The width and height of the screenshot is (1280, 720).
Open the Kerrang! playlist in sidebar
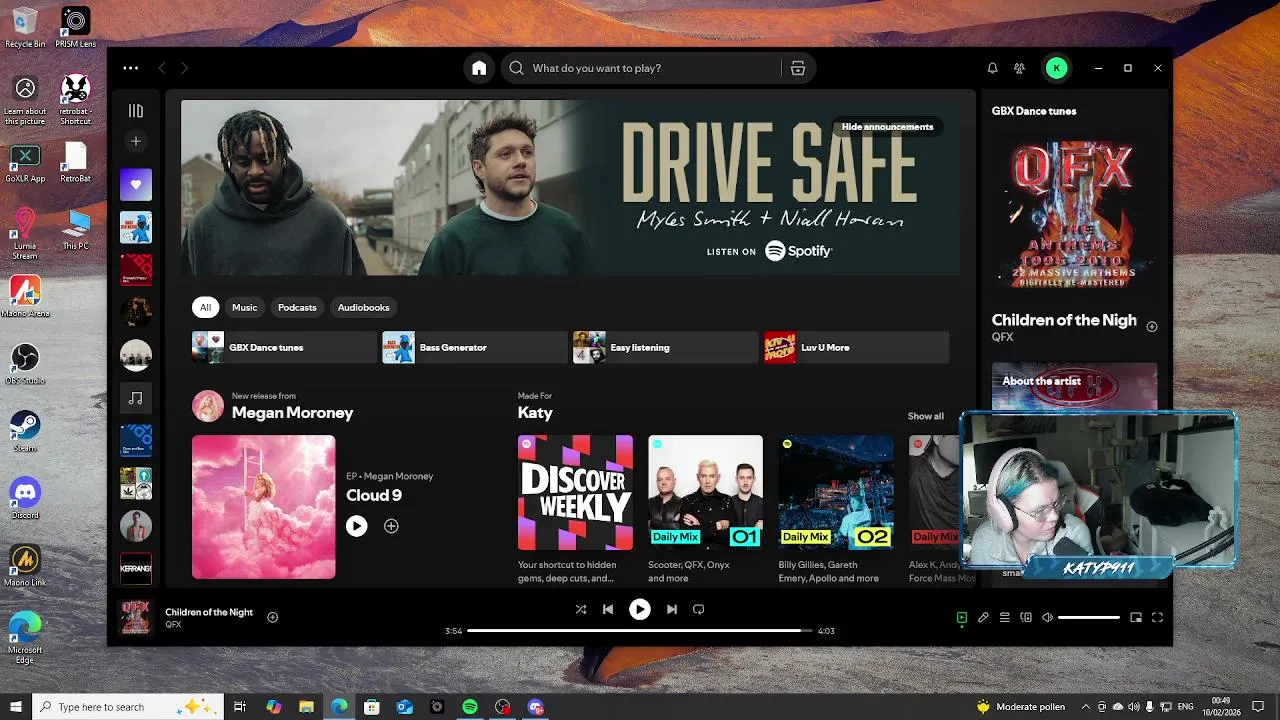click(x=136, y=568)
